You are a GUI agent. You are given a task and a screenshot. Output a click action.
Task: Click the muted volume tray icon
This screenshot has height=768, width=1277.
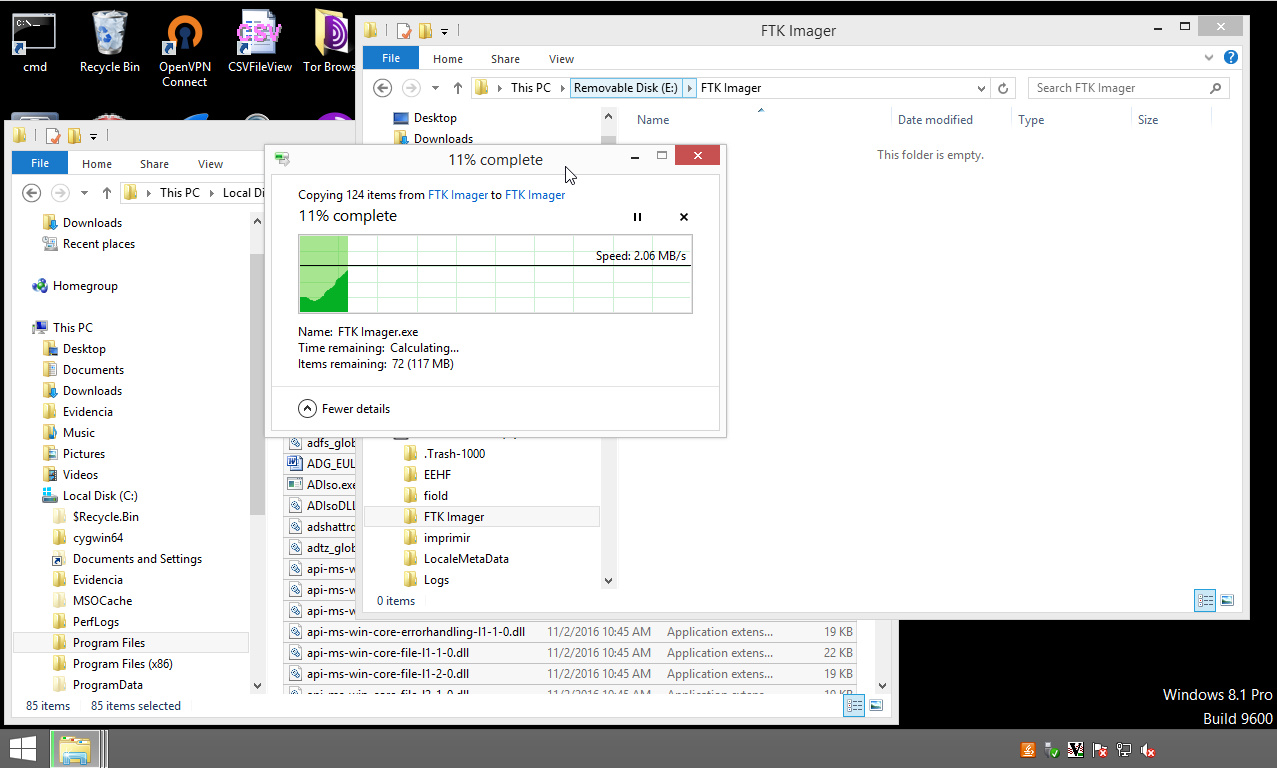(x=1149, y=750)
